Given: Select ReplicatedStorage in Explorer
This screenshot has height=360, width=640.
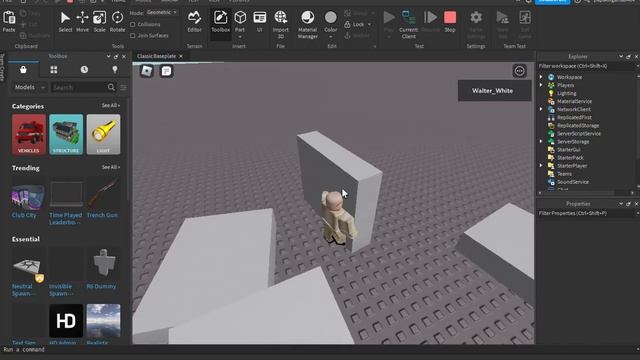Looking at the screenshot, I should click(x=578, y=126).
